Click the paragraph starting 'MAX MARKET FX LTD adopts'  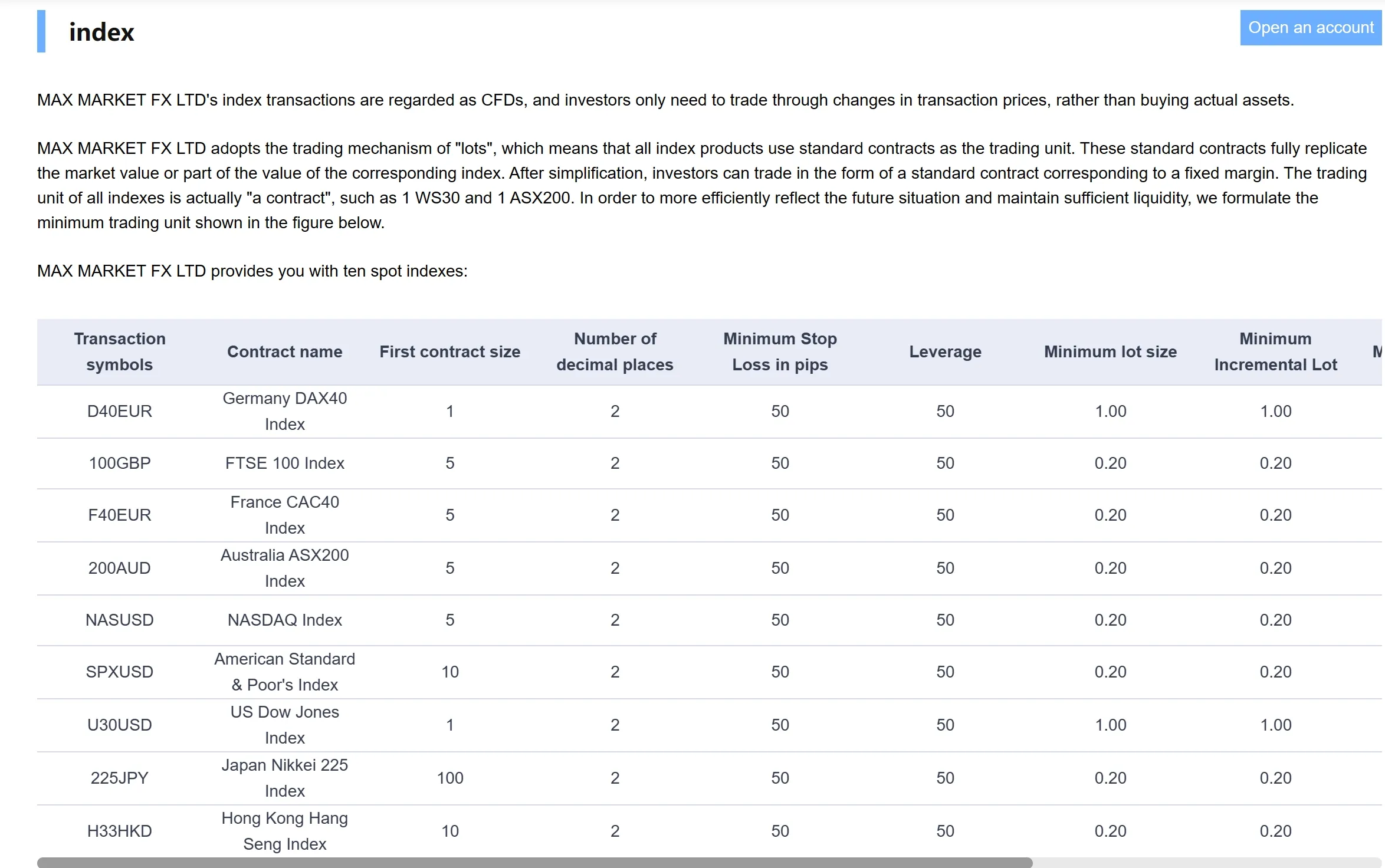point(702,185)
